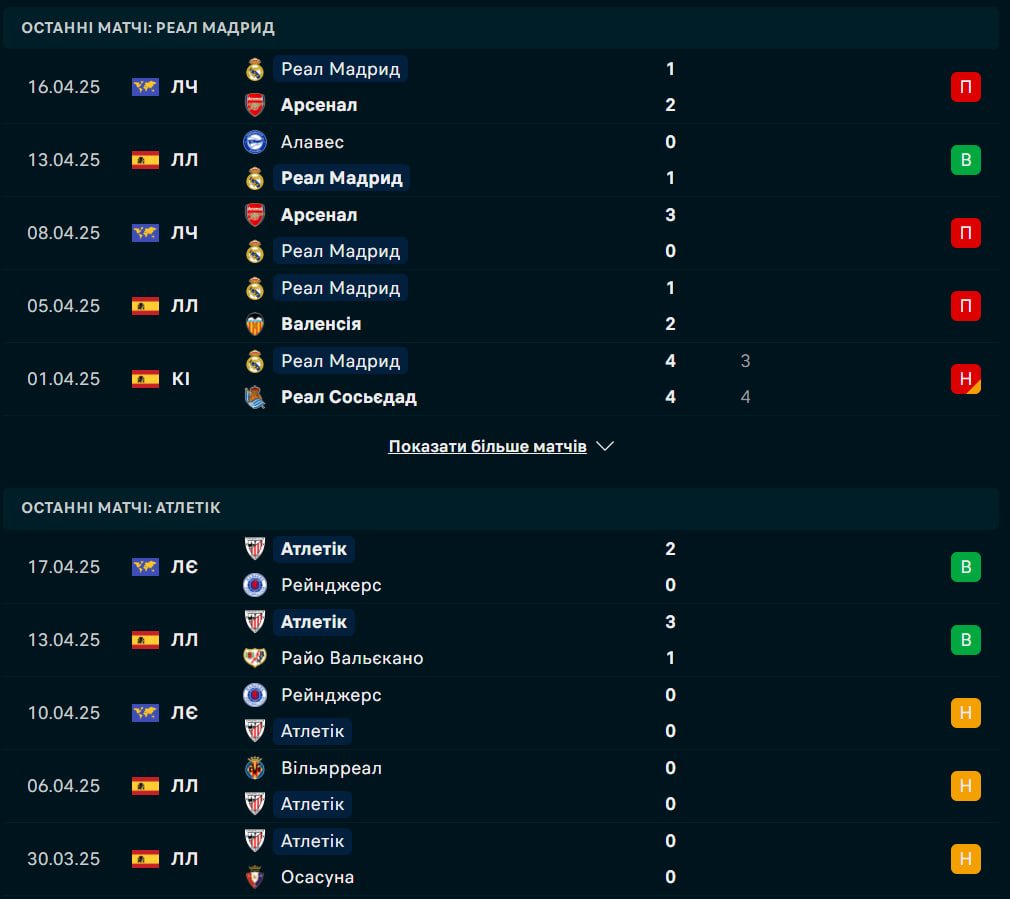Expand list via Показати більше матчів

pyautogui.click(x=488, y=446)
